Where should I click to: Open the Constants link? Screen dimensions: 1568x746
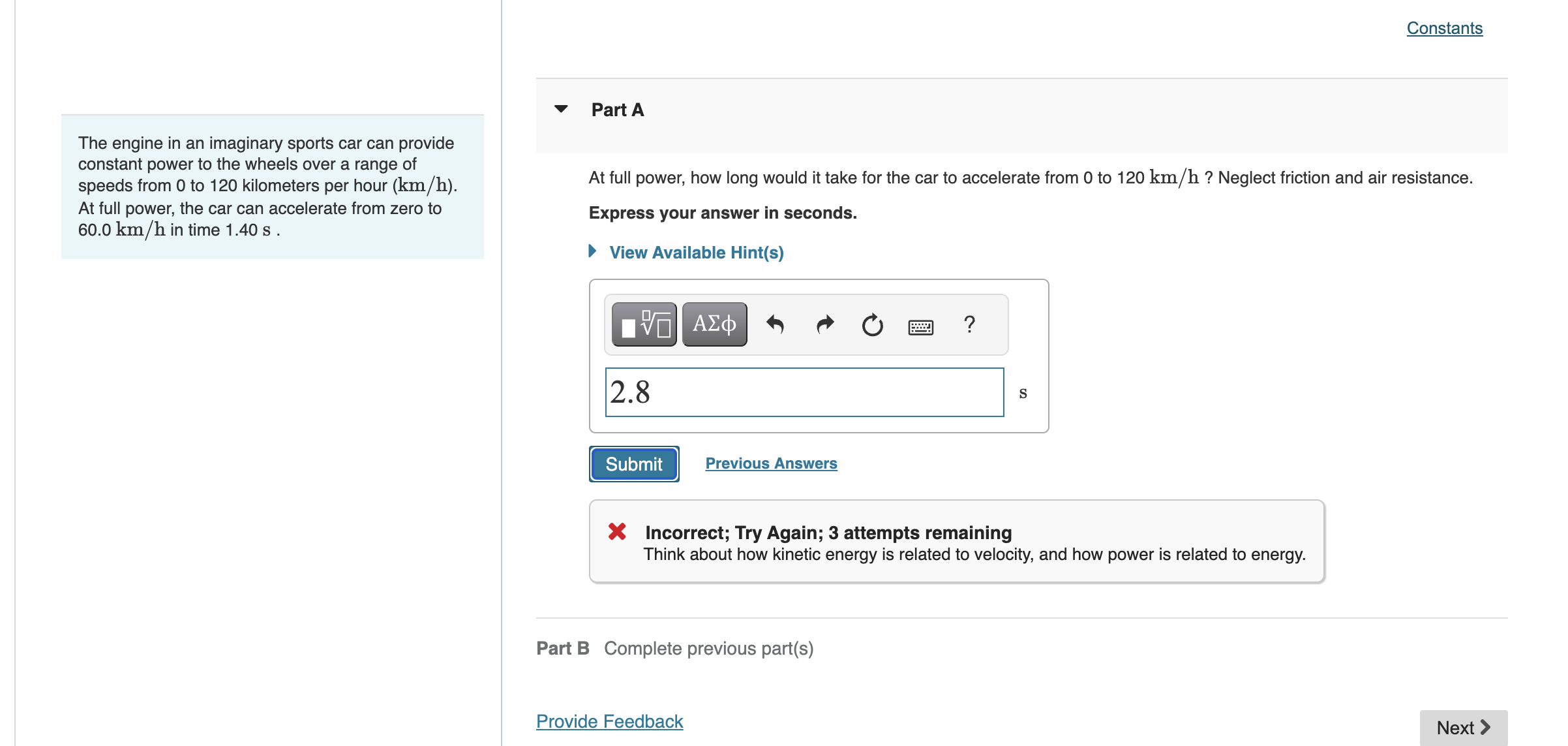point(1444,28)
